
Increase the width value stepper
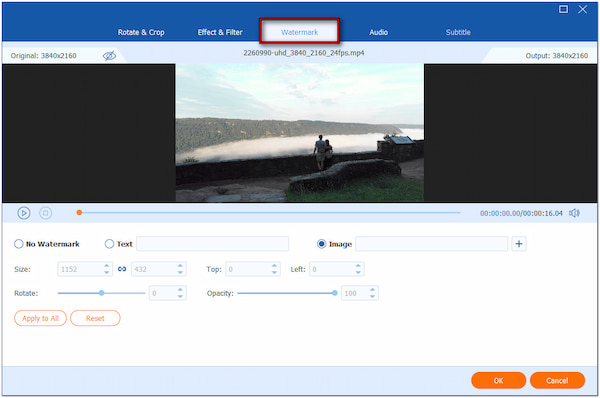click(107, 266)
